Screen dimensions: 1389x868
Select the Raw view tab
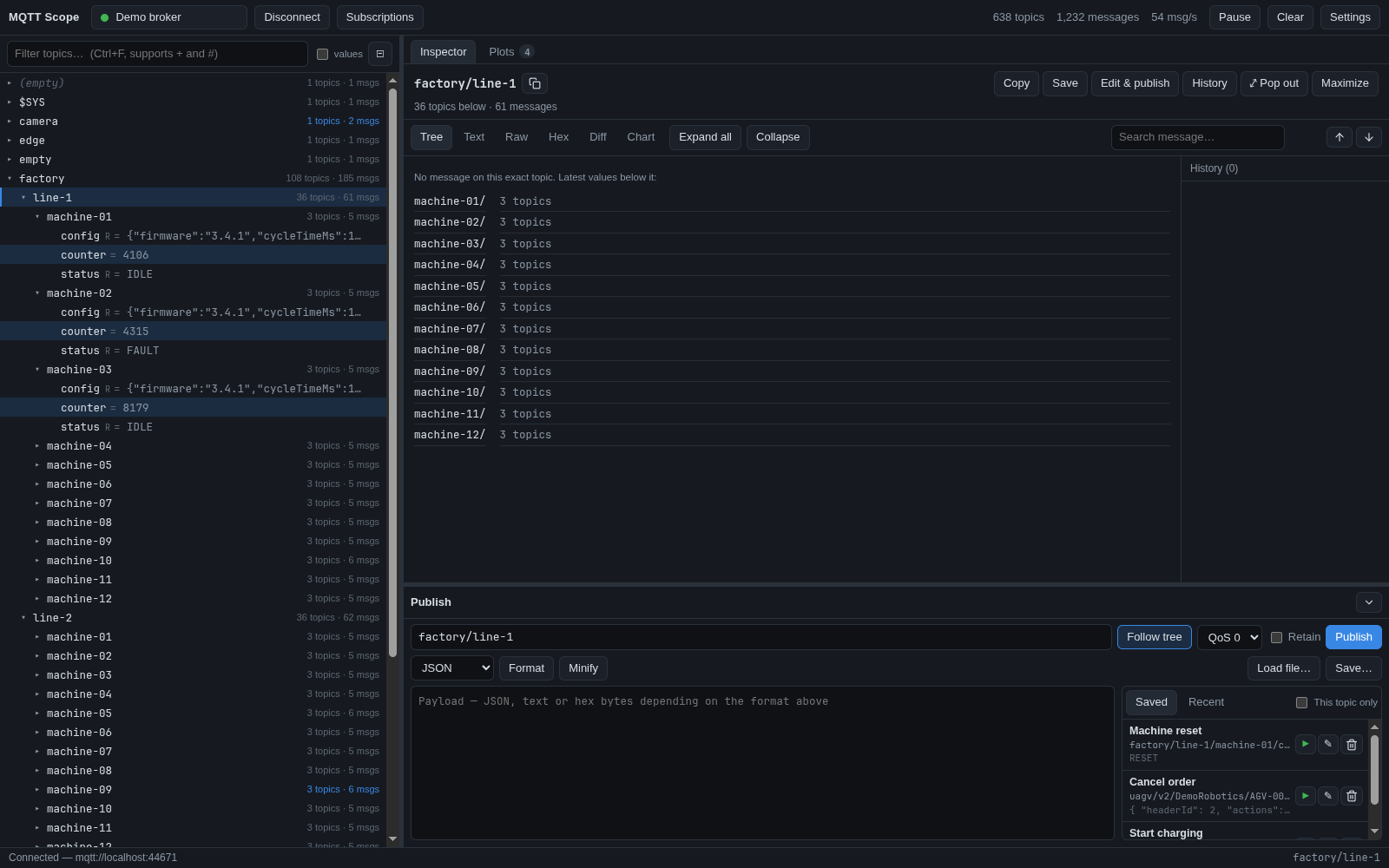click(517, 137)
